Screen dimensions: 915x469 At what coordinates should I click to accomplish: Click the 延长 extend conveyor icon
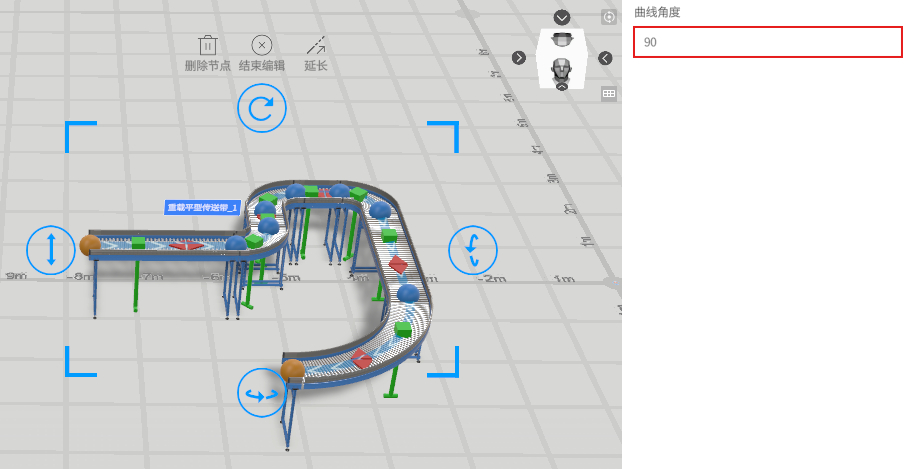coord(316,45)
